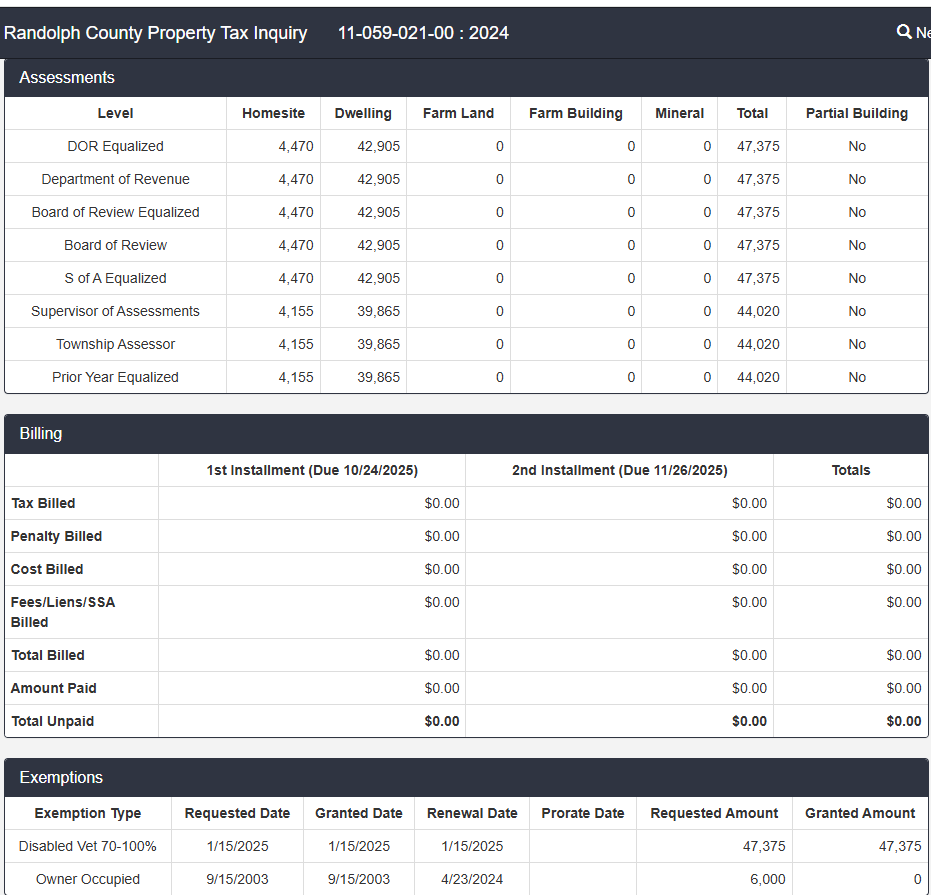The width and height of the screenshot is (931, 895).
Task: Click the Partial Building column header
Action: tap(856, 113)
